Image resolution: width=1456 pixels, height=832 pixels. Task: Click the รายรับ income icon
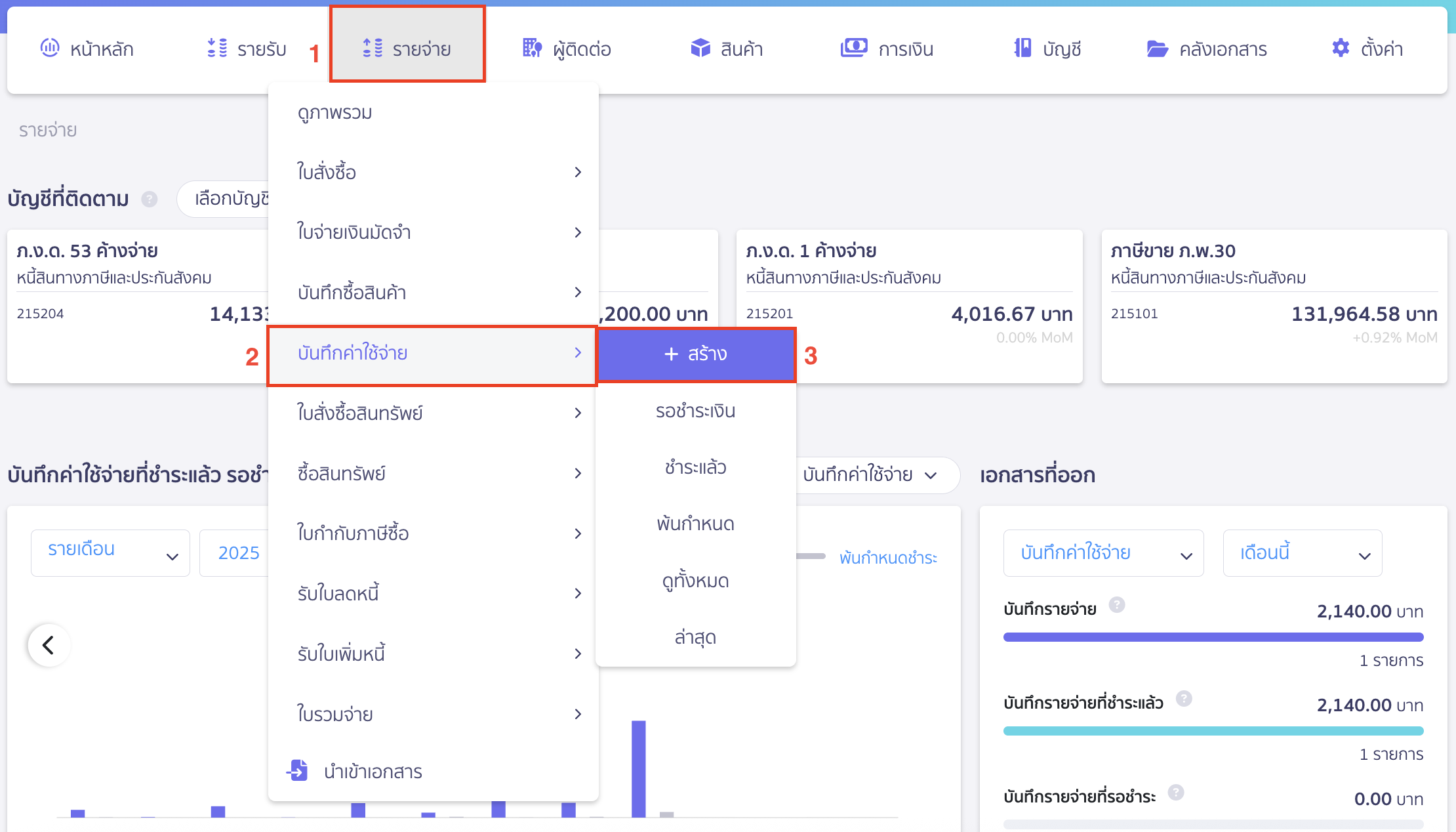click(217, 48)
